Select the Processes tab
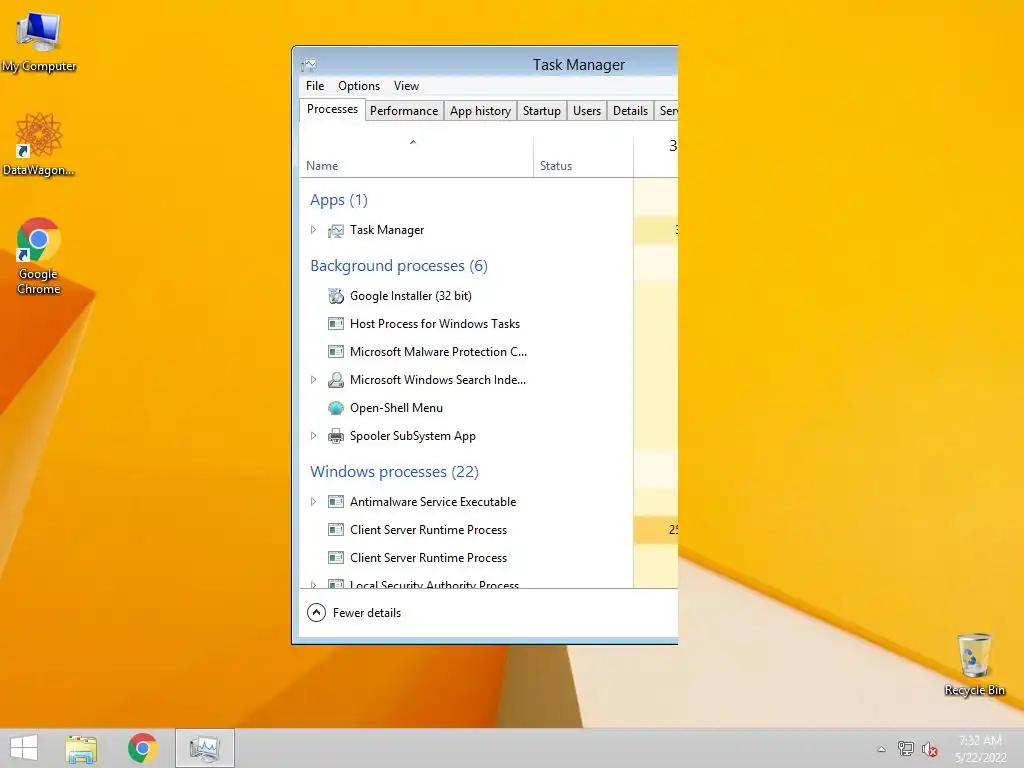Image resolution: width=1024 pixels, height=768 pixels. [332, 109]
